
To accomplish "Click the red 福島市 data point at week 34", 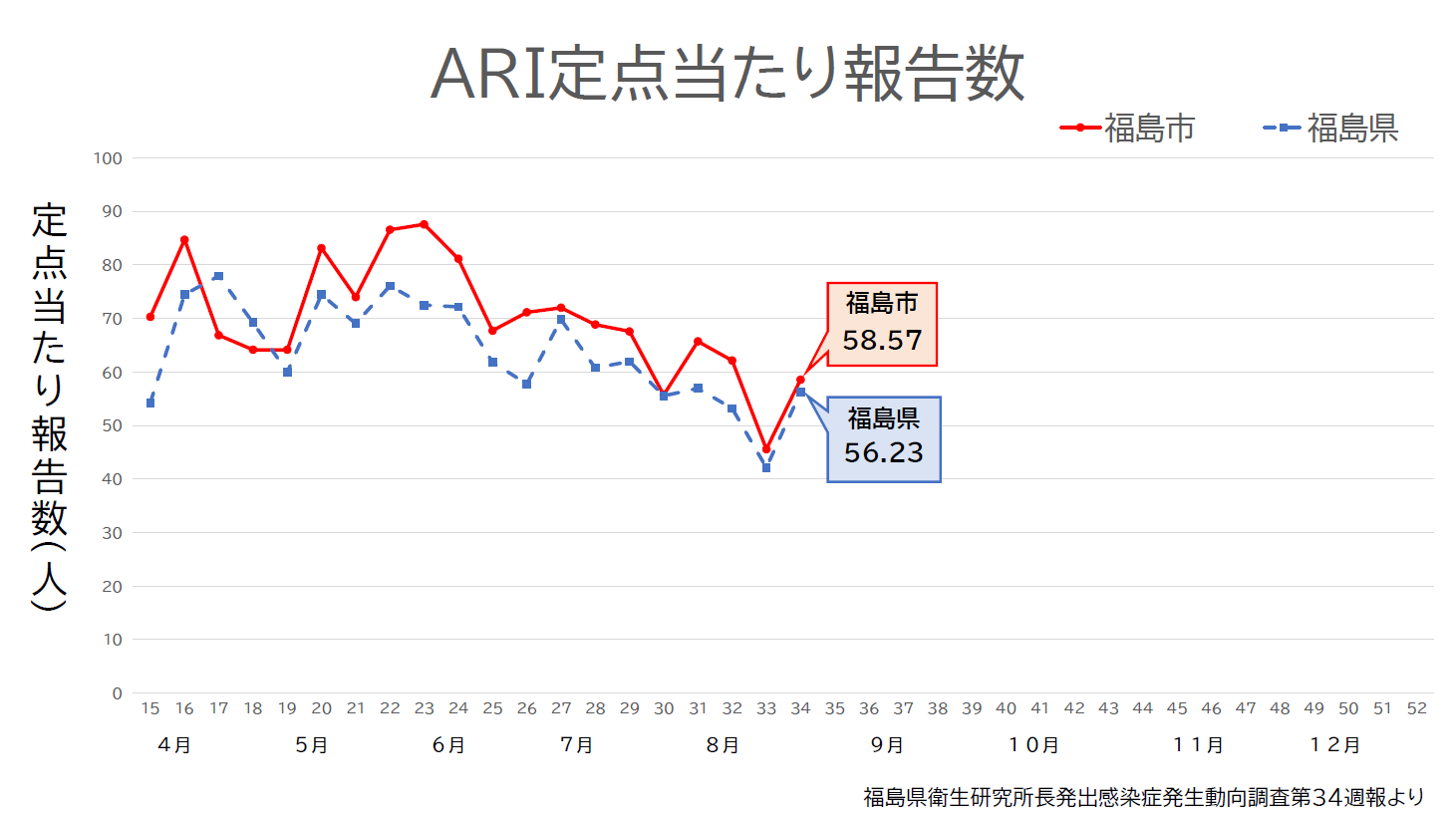I will point(800,380).
